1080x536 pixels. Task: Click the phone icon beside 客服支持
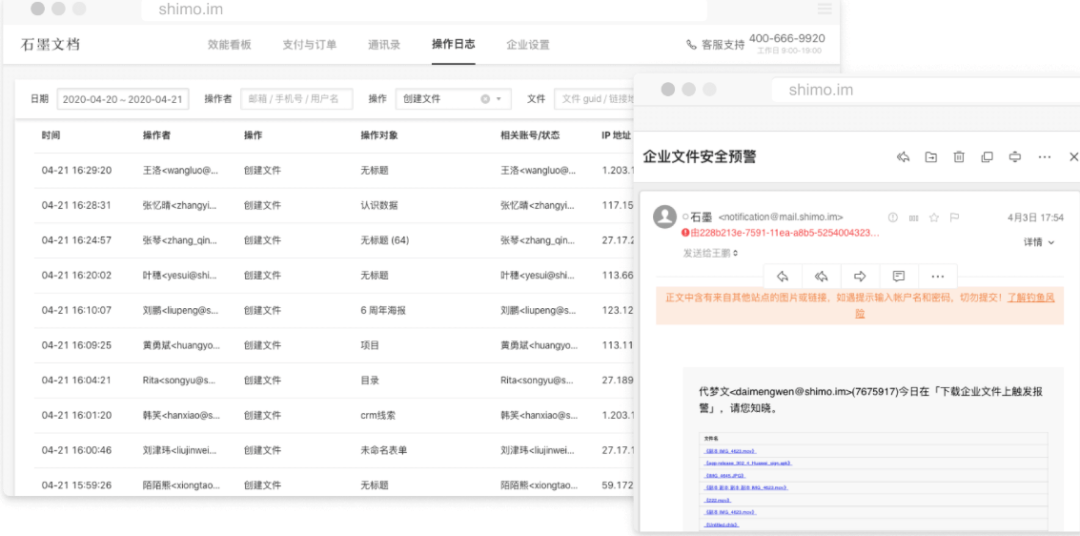[x=691, y=45]
